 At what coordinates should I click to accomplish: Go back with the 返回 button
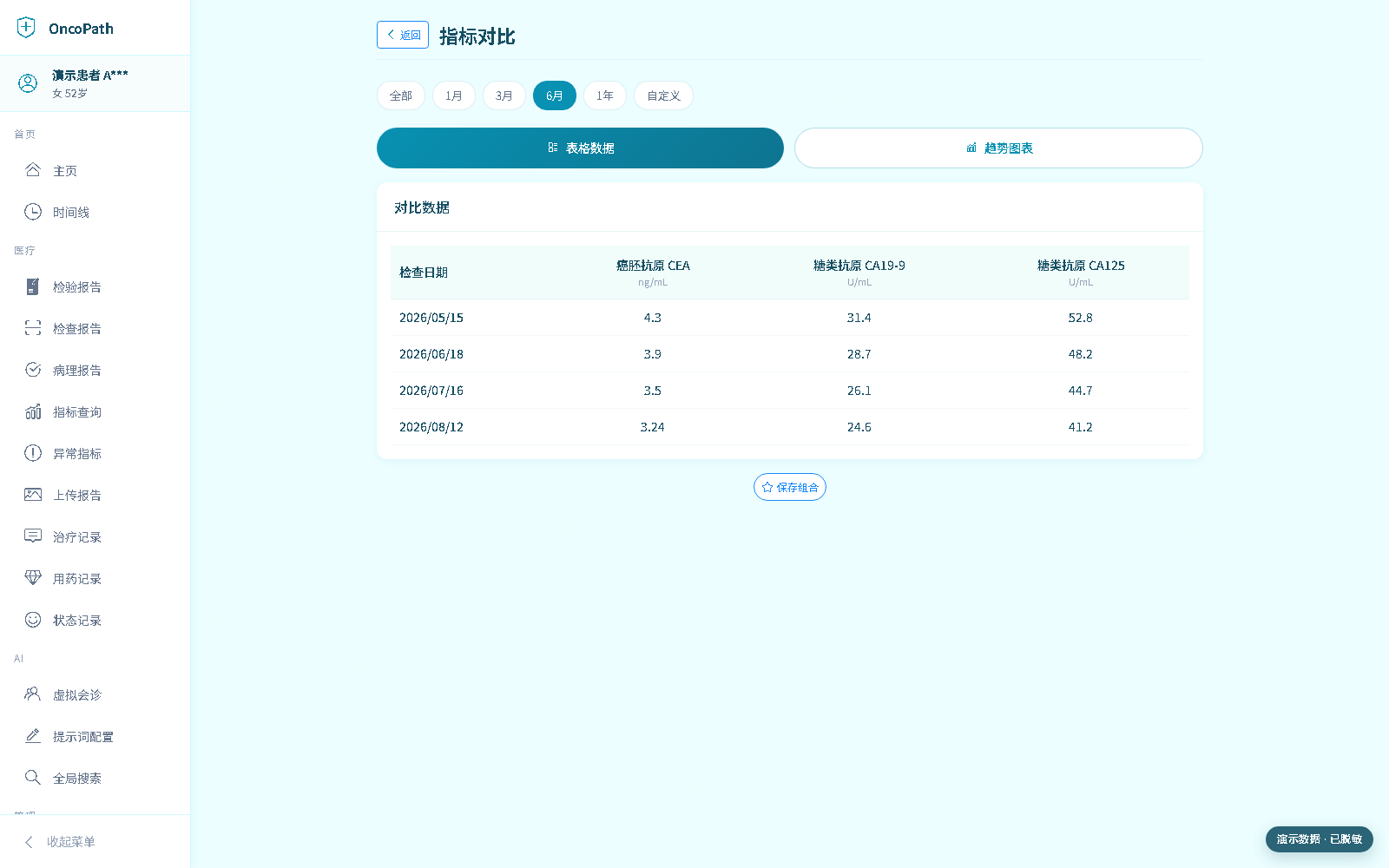tap(403, 35)
